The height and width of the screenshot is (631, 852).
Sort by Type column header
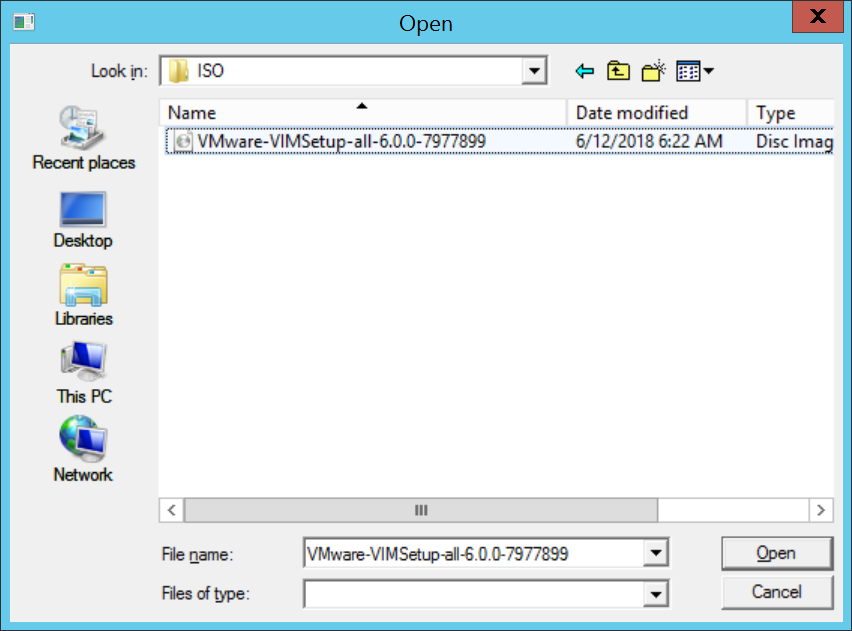(791, 113)
